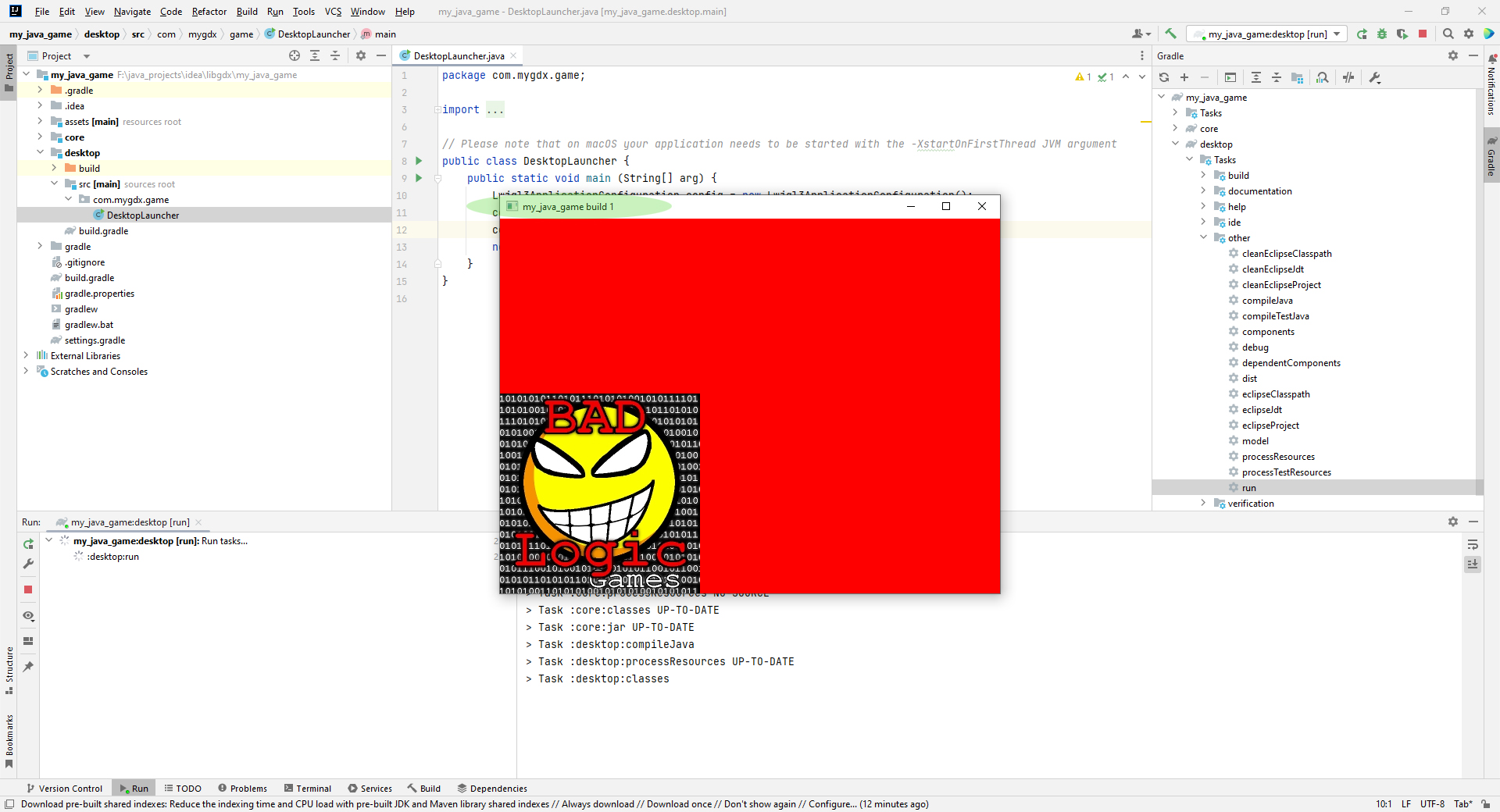Image resolution: width=1500 pixels, height=812 pixels.
Task: Open Search Everywhere magnifier icon
Action: (x=1448, y=34)
